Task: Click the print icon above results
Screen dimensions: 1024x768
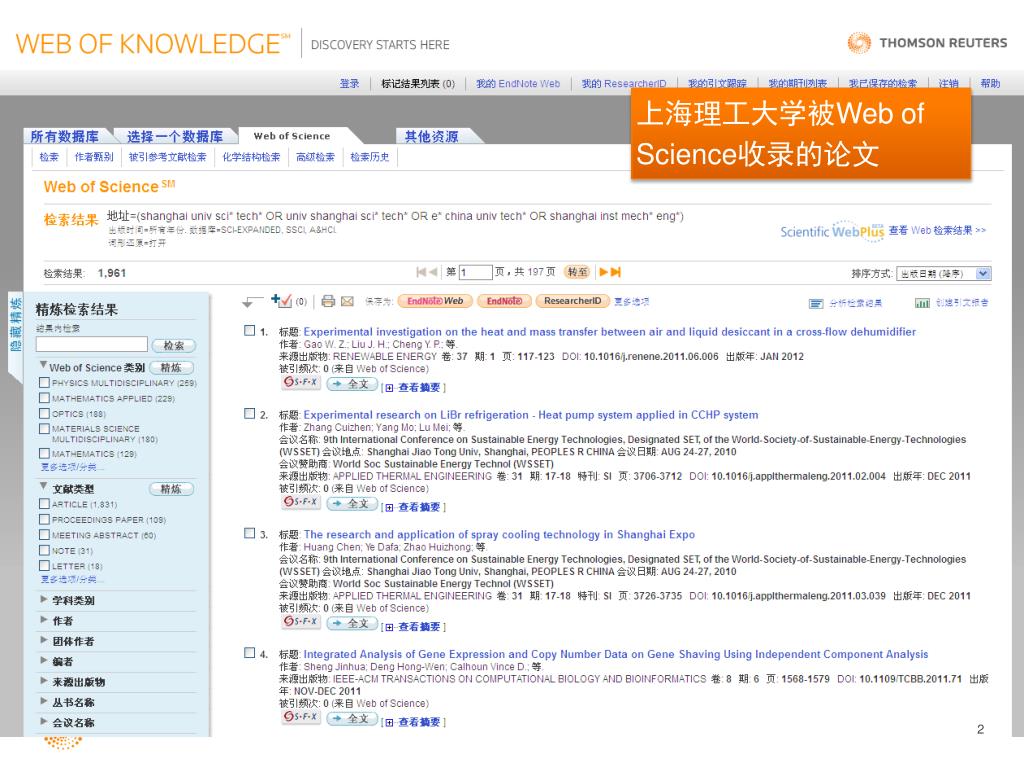Action: (328, 301)
